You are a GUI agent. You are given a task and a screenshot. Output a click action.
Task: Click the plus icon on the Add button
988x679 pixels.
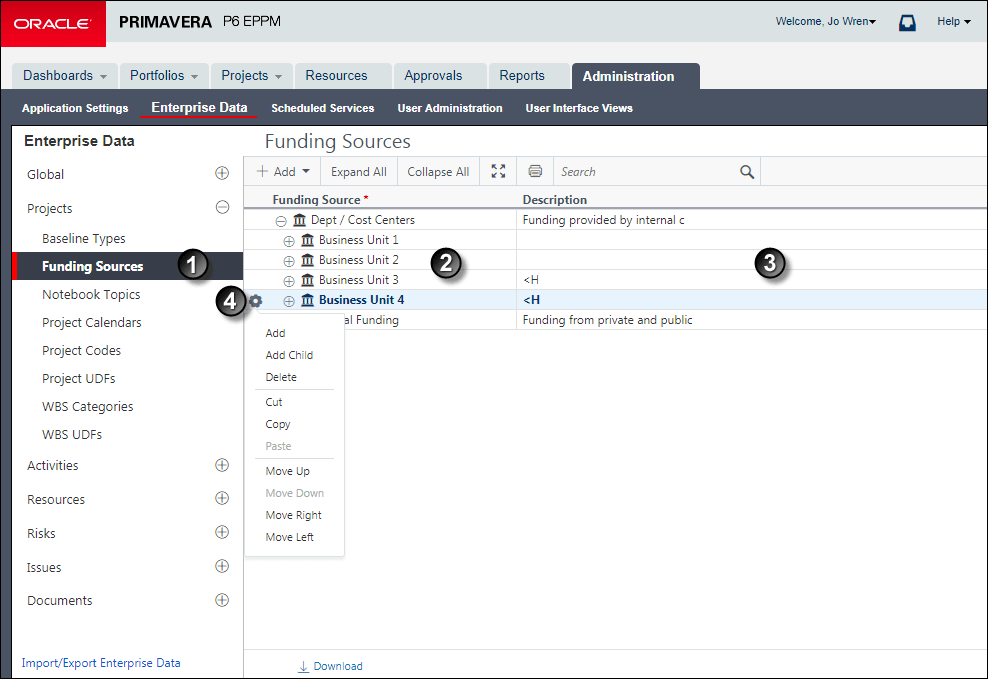tap(262, 171)
